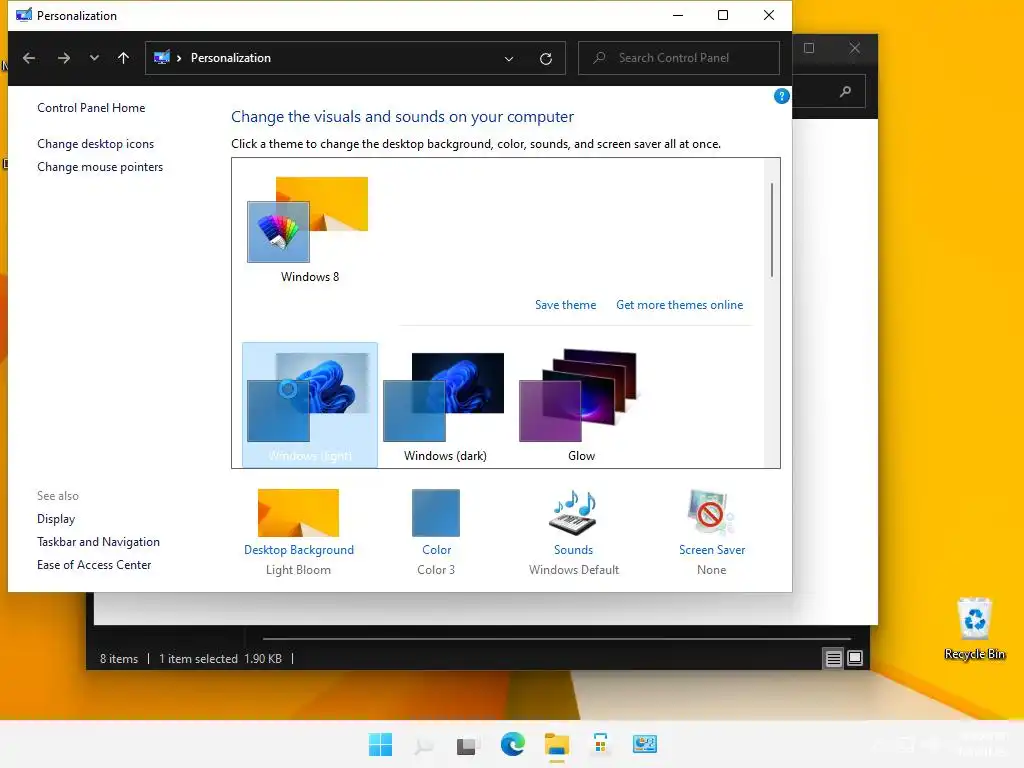Screen dimensions: 1024x768
Task: Click the Screen Saver label link
Action: [x=712, y=550]
